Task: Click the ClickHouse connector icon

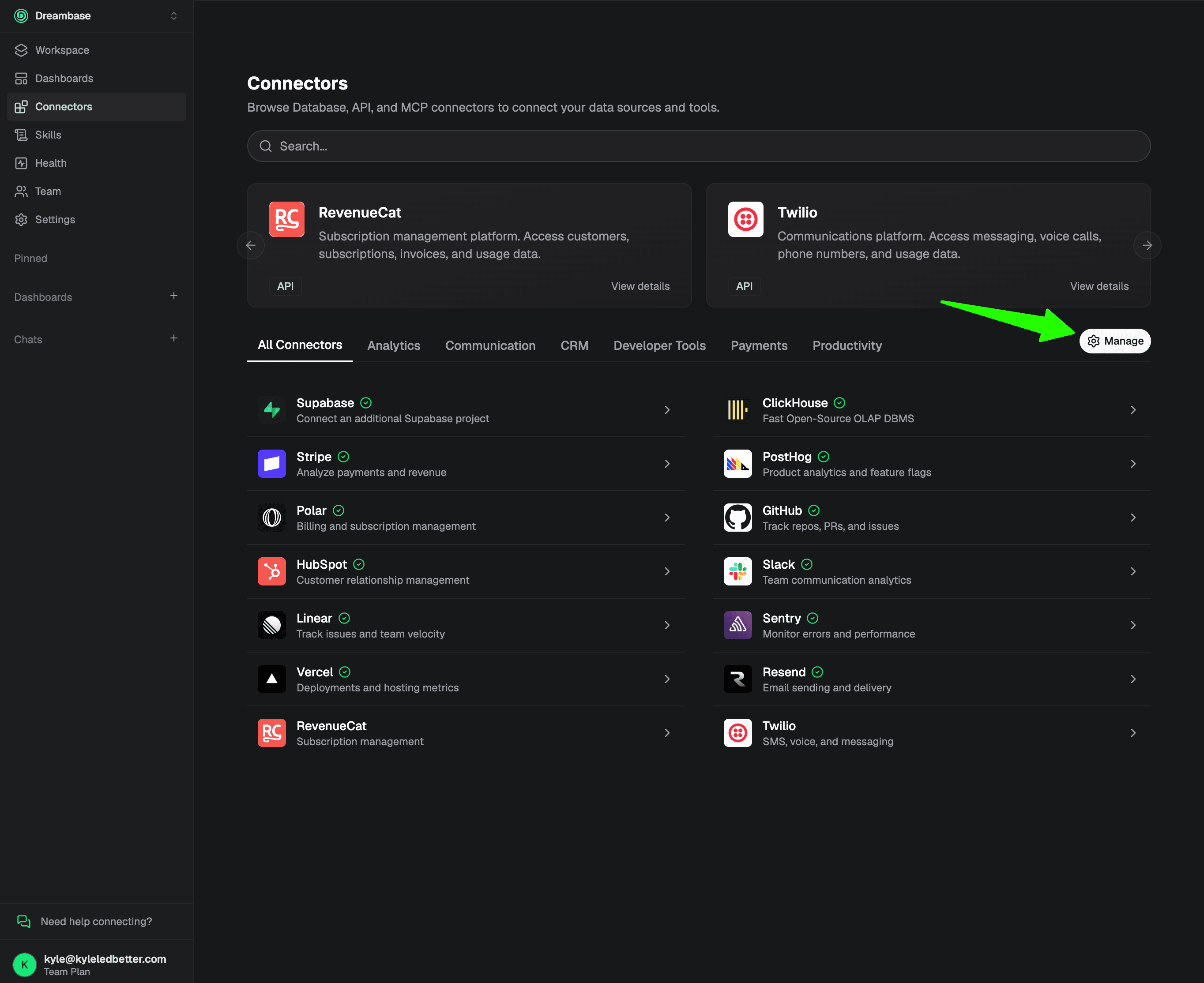Action: click(738, 410)
